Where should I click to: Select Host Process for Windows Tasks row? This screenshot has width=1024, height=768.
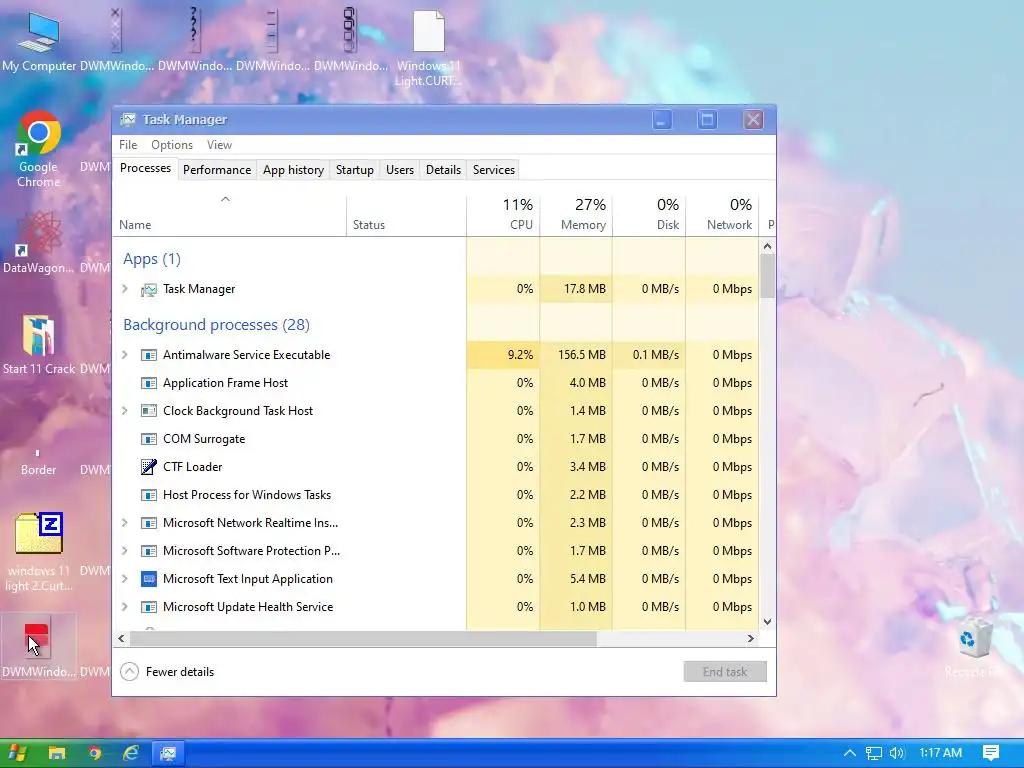(x=436, y=495)
